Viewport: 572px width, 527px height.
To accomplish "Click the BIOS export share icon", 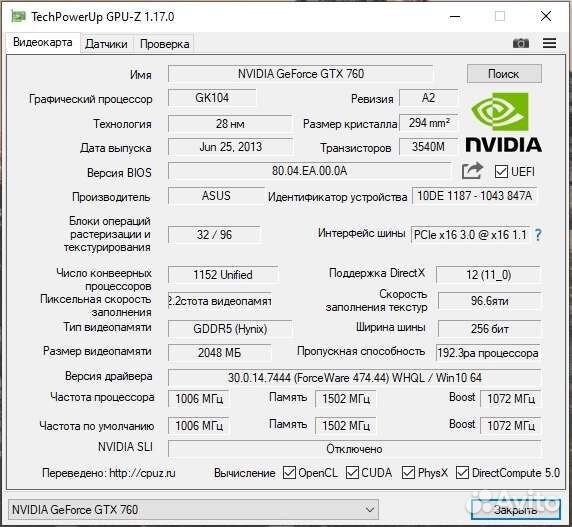I will (x=472, y=171).
